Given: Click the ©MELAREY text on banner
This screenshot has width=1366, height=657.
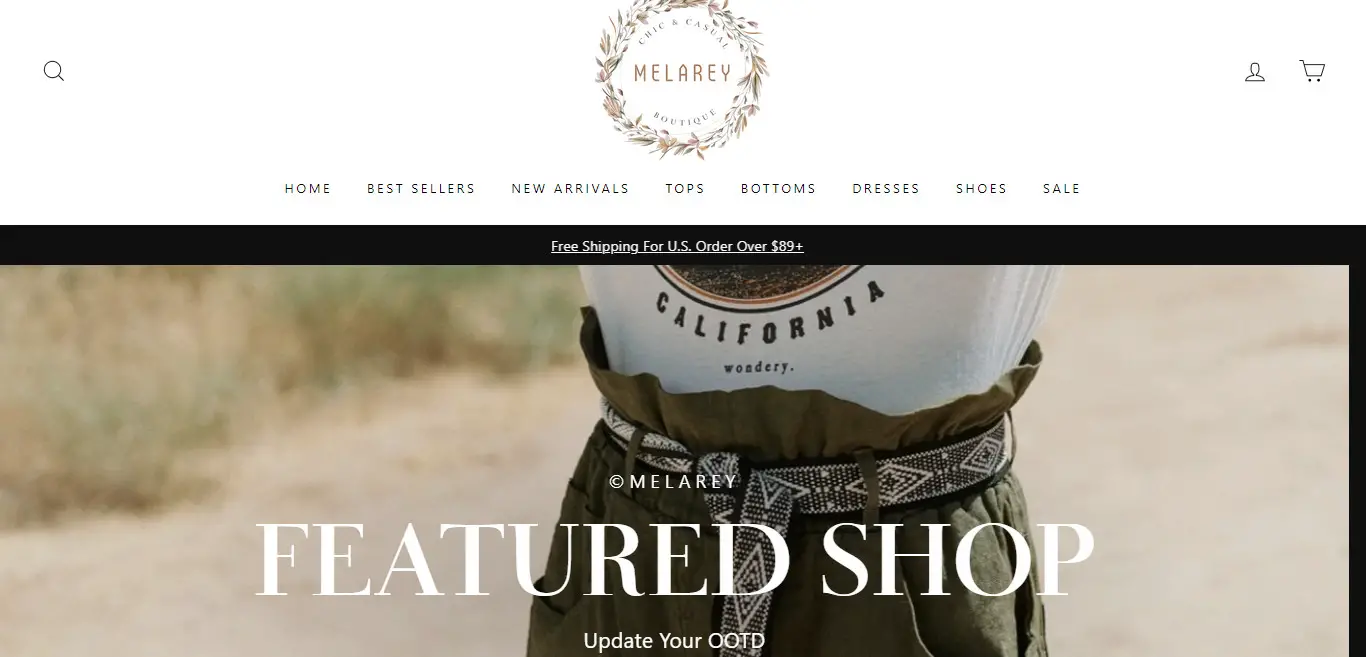Looking at the screenshot, I should [674, 481].
